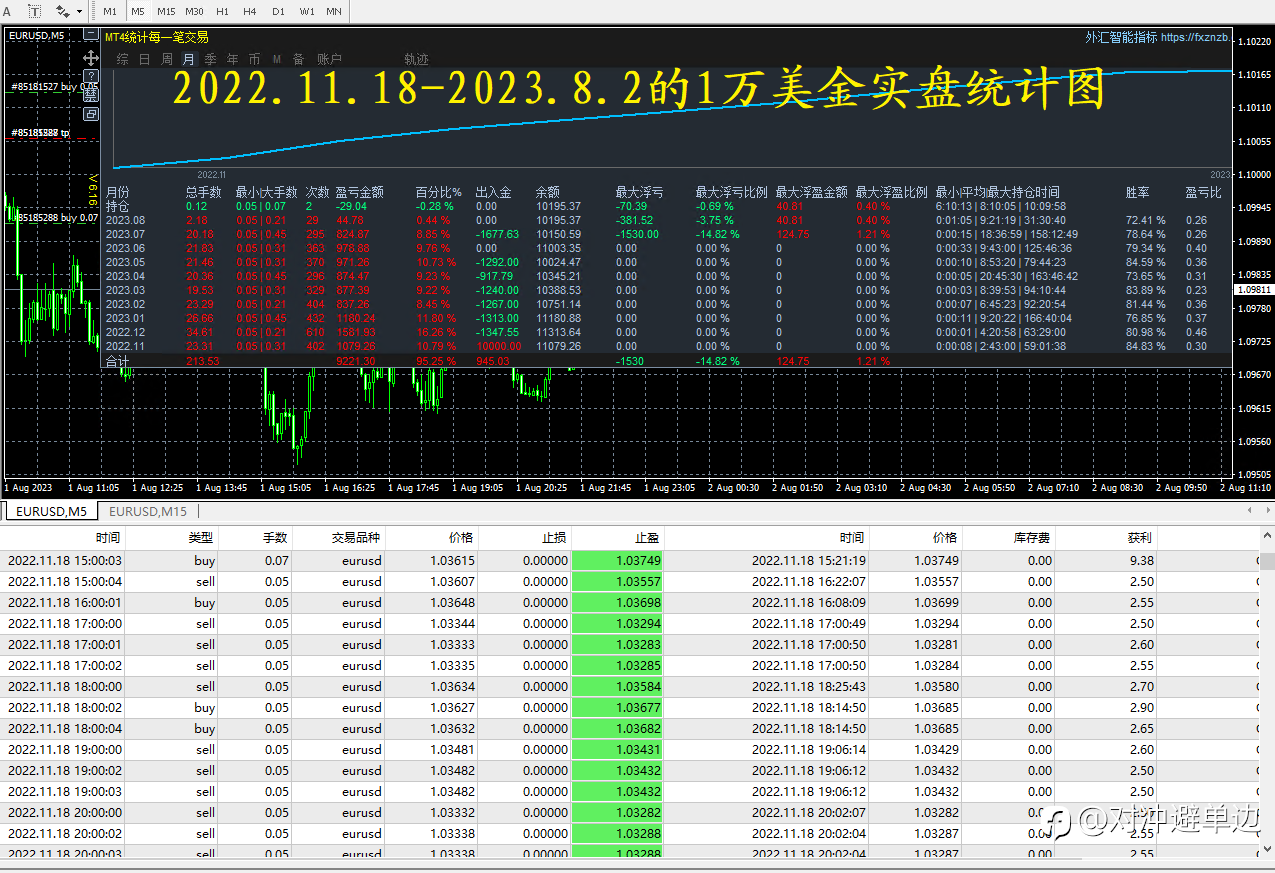Click the 2023.08 month row

(x=665, y=220)
